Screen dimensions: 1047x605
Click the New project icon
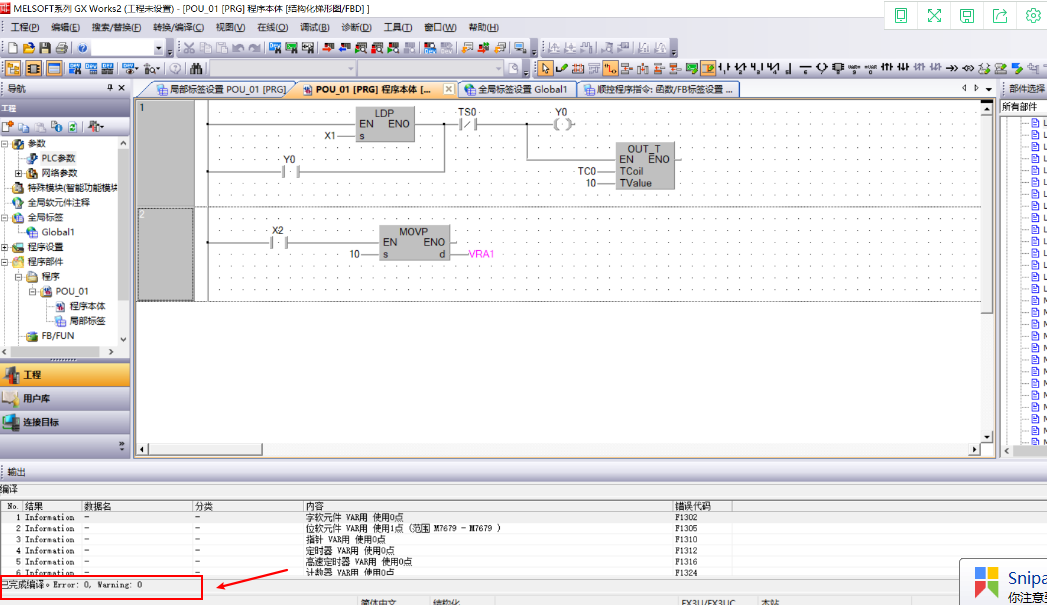13,48
